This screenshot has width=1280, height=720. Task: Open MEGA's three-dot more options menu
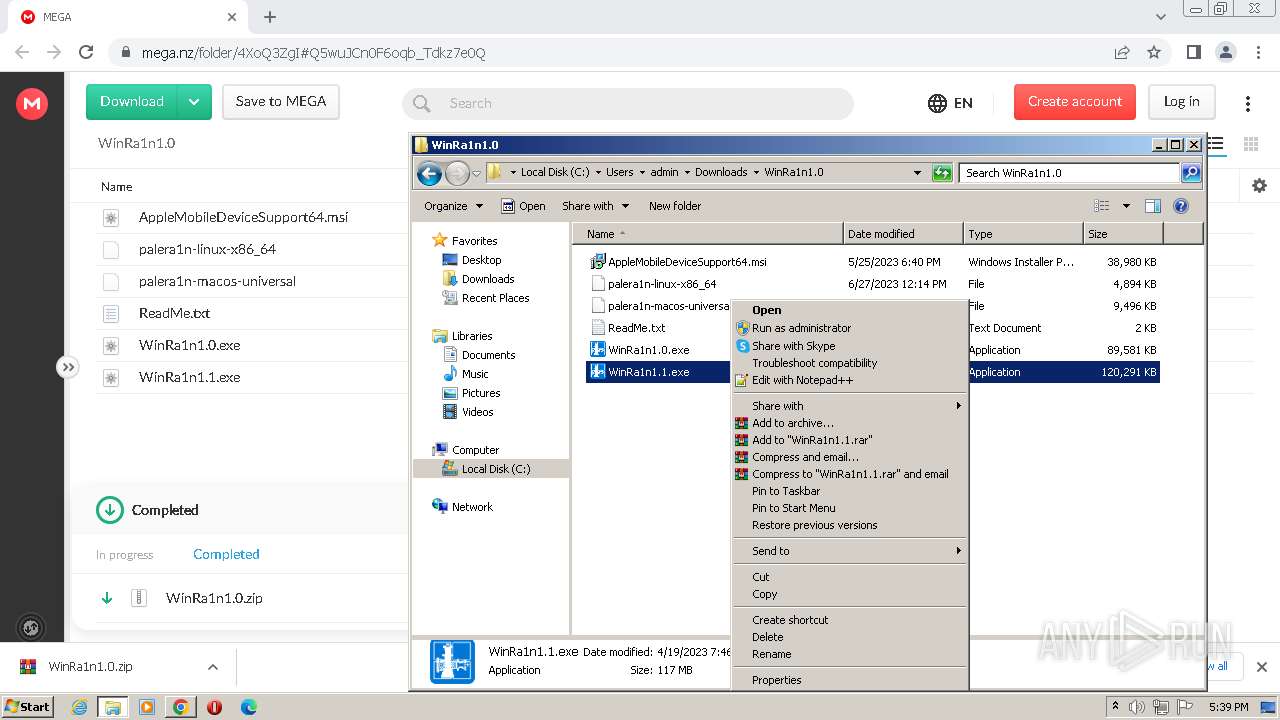(1248, 103)
